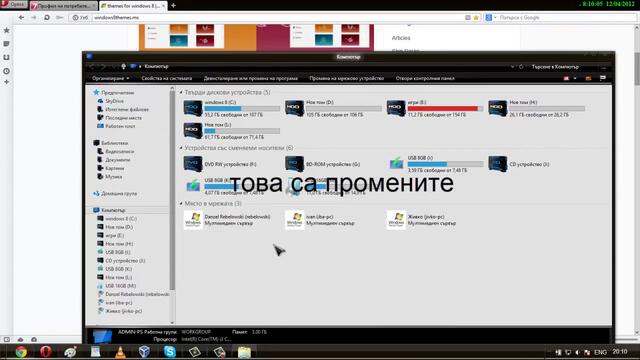The height and width of the screenshot is (360, 640).
Task: Click the windows 8 (C:) capacity bar
Action: tap(242, 109)
